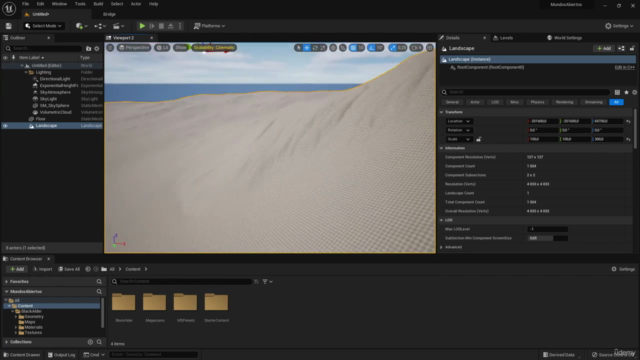Open the Blueprints toolbar dropdown
The image size is (640, 360).
[x=100, y=26]
